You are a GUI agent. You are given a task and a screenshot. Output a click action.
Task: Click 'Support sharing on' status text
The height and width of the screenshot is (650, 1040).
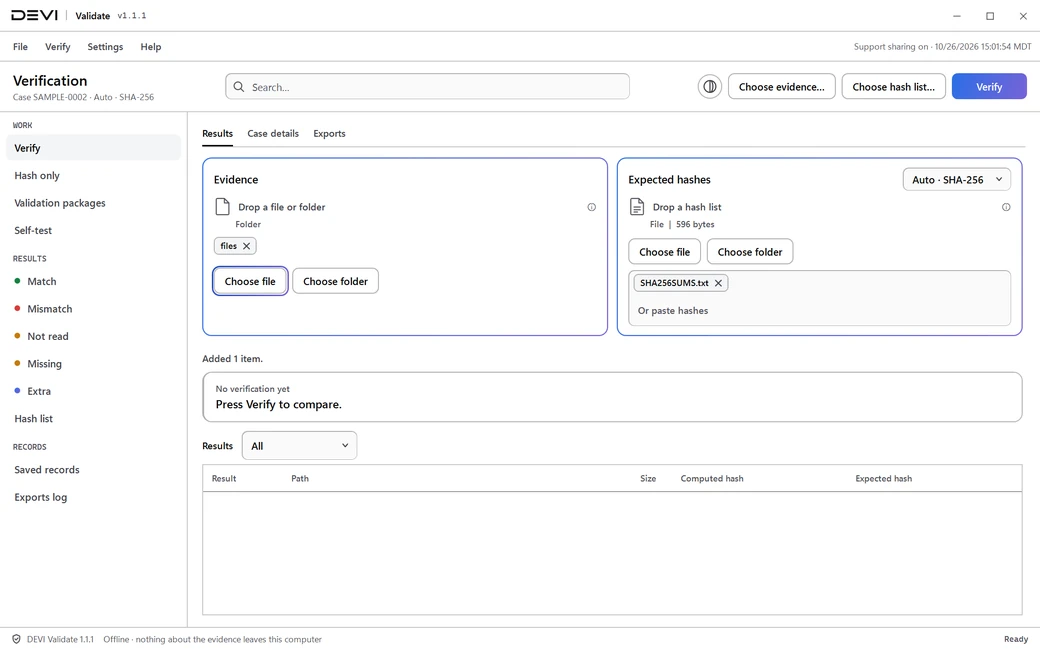(x=891, y=47)
